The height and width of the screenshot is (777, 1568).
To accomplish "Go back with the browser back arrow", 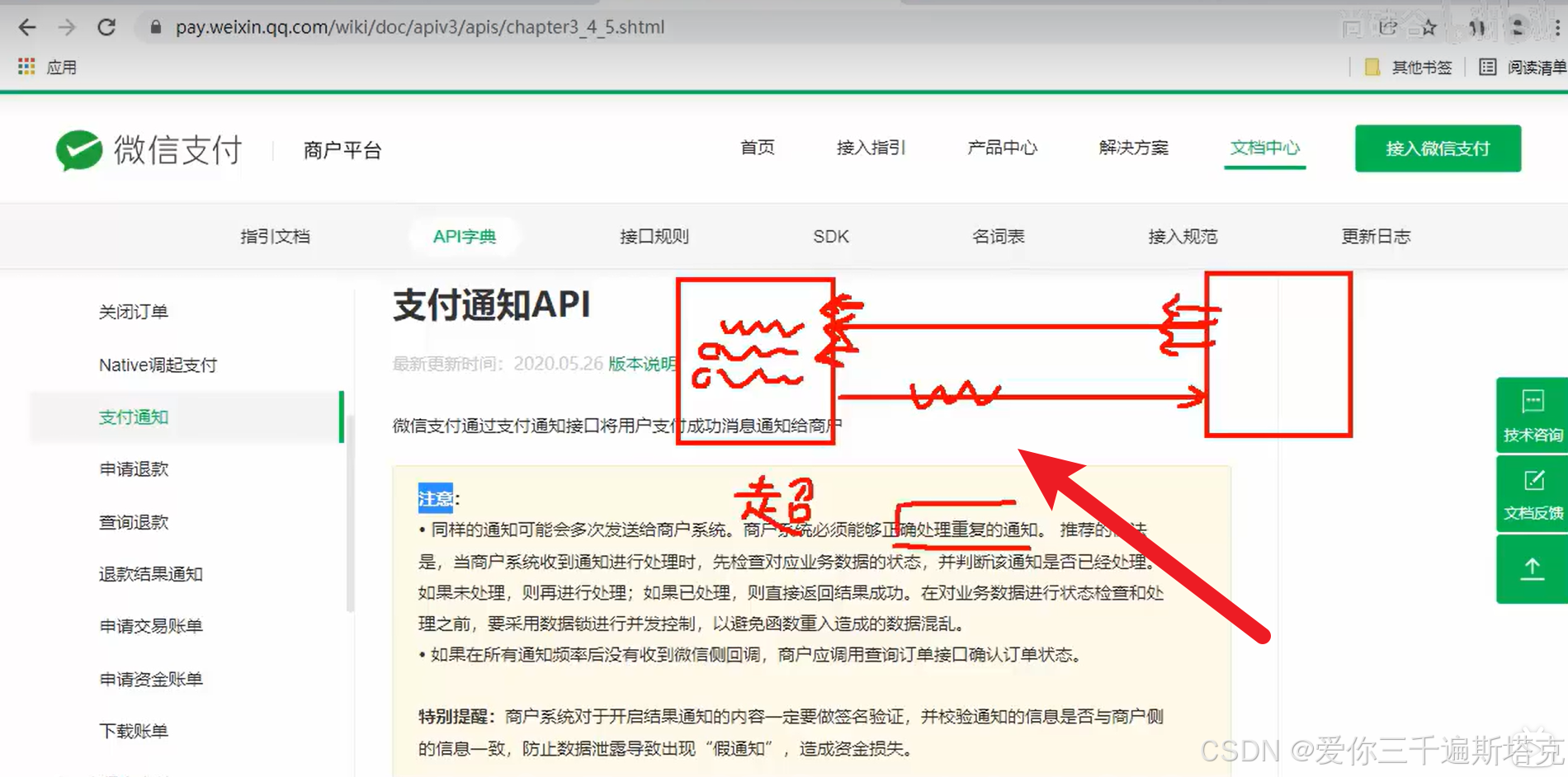I will 27,27.
